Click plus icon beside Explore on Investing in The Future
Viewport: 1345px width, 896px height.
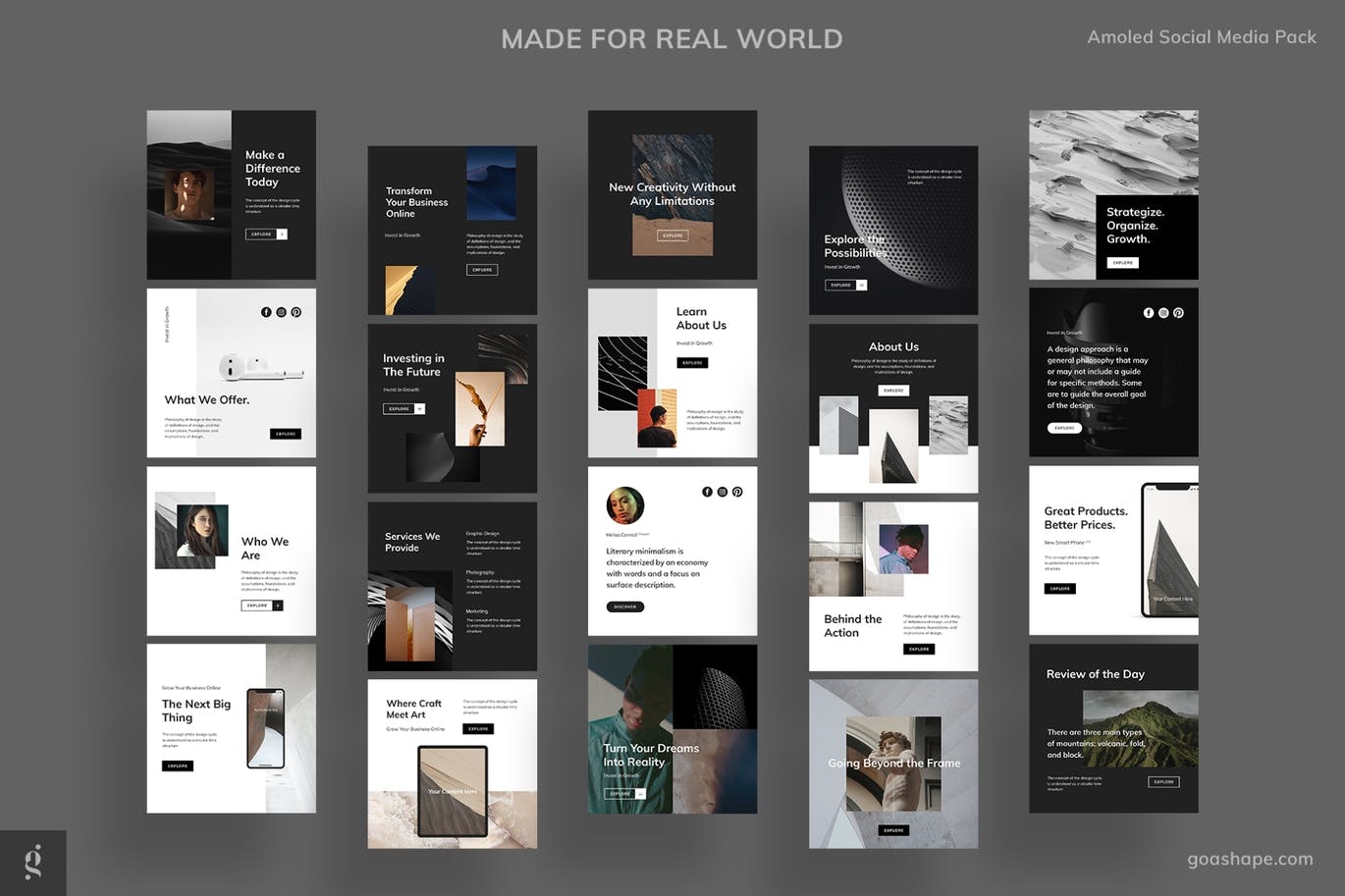click(x=420, y=408)
